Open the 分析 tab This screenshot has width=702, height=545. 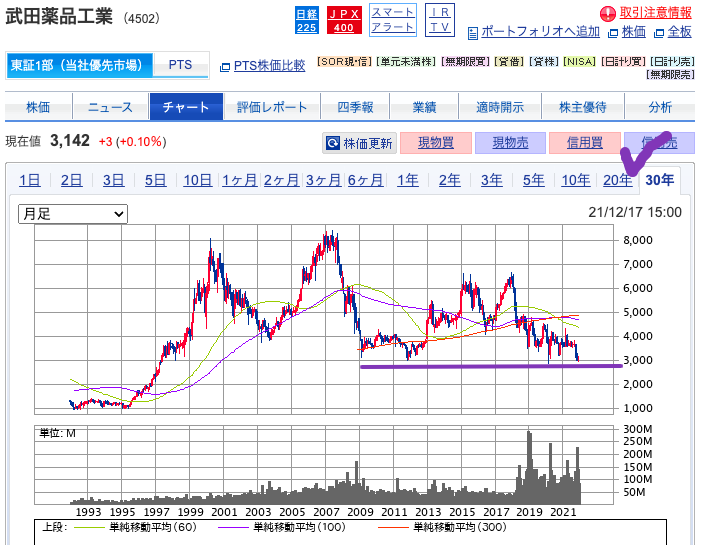click(x=660, y=107)
